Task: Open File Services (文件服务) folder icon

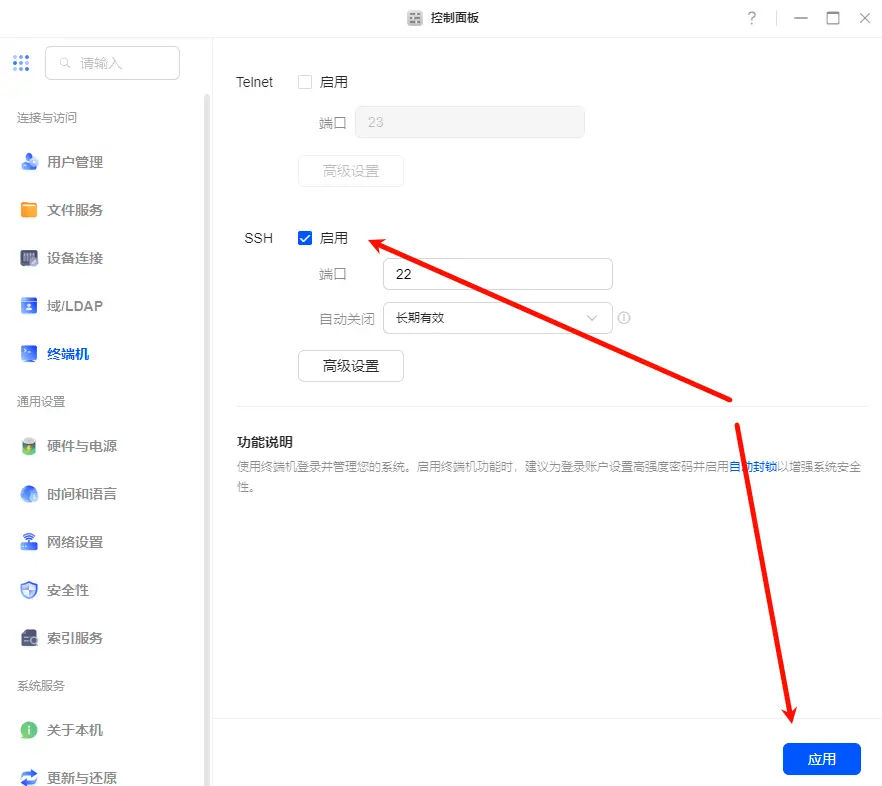Action: 29,210
